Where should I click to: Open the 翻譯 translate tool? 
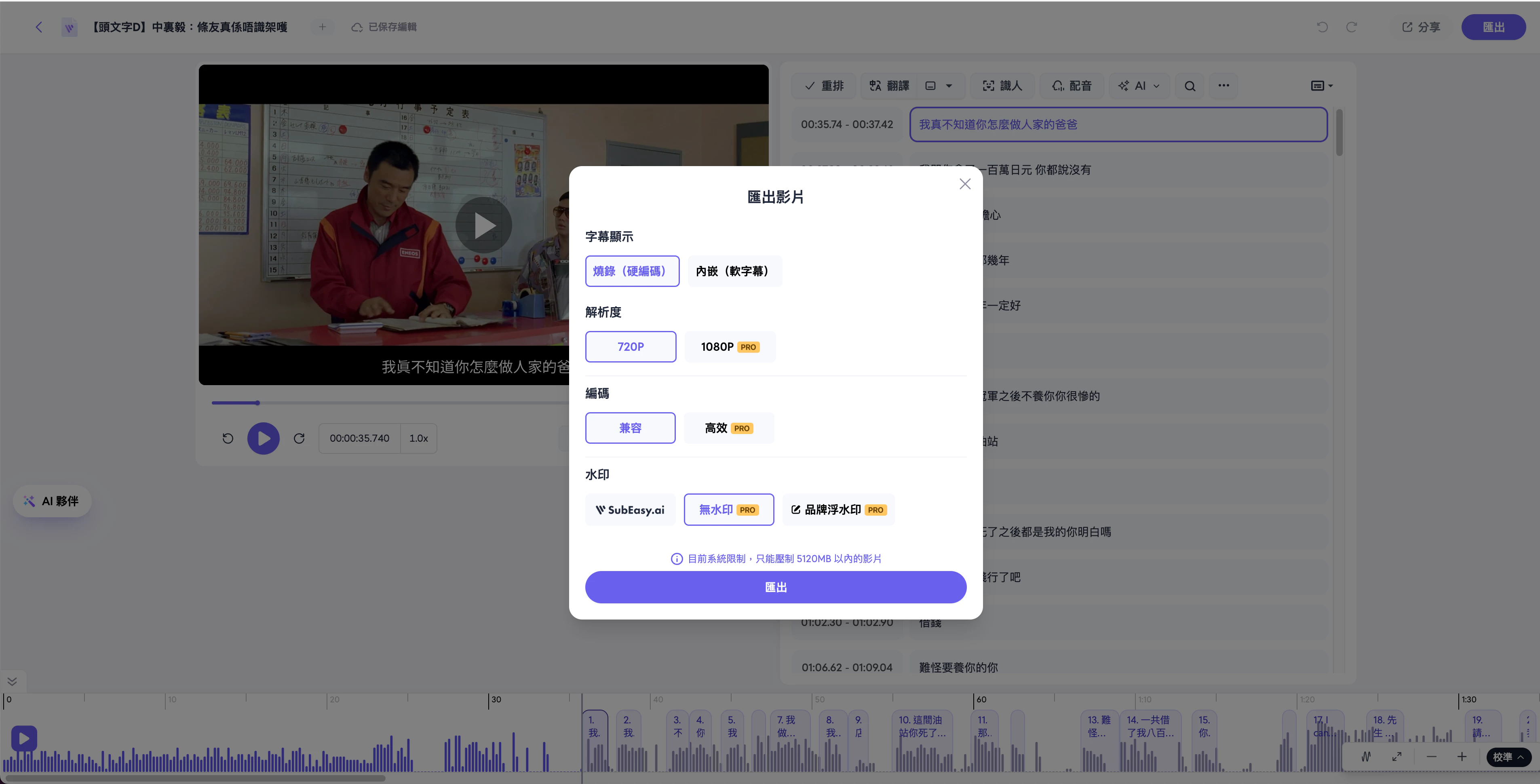tap(890, 85)
